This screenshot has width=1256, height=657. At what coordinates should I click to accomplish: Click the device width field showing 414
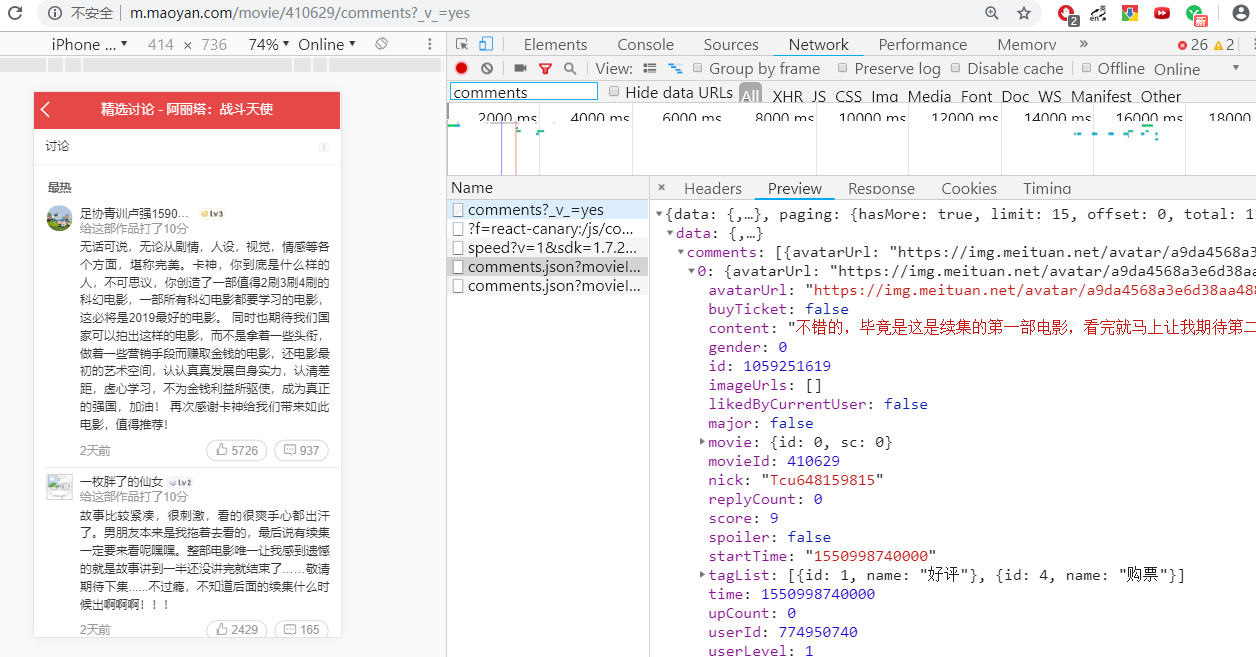[x=160, y=44]
